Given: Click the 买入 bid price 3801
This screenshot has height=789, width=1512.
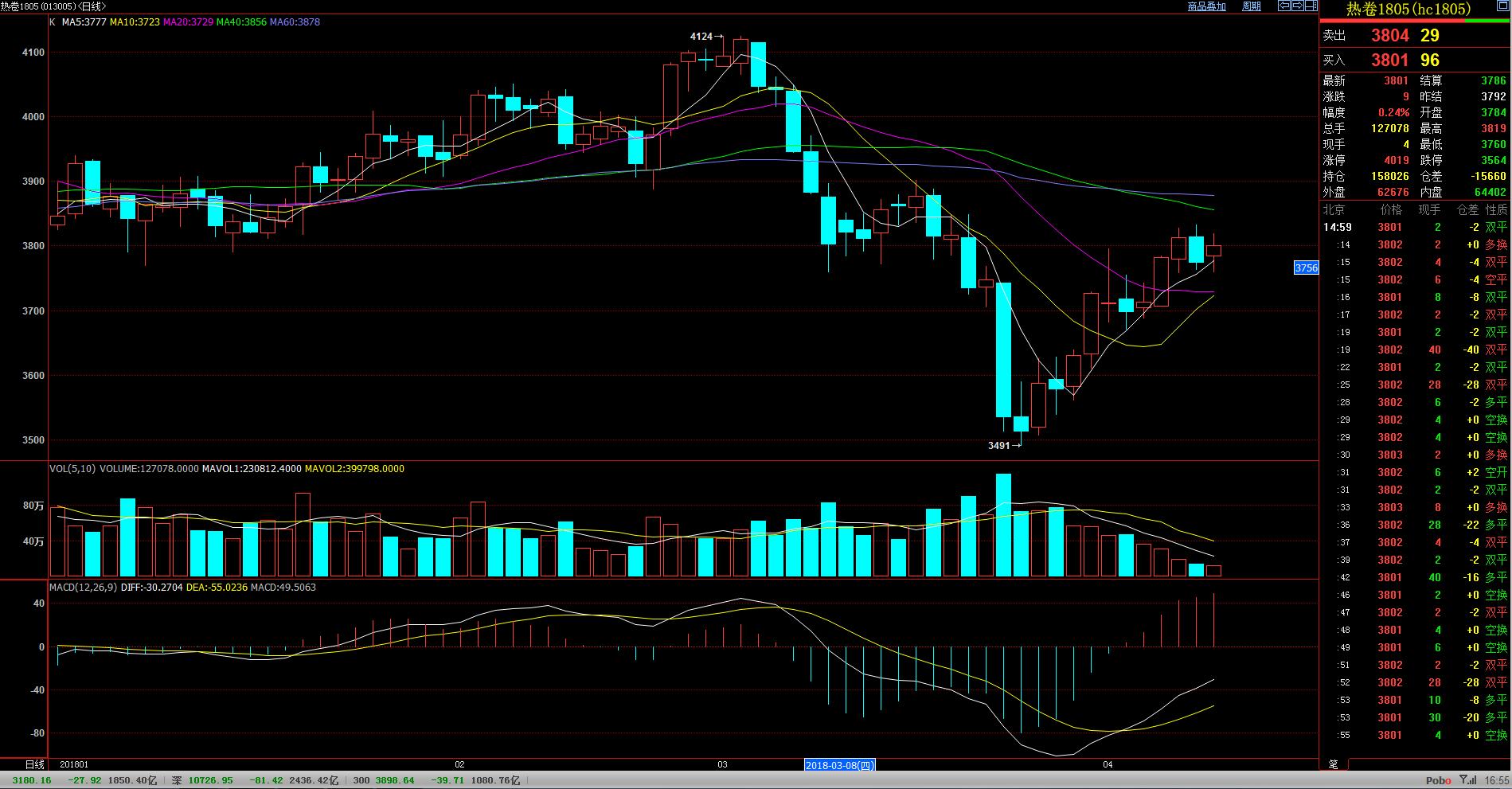Looking at the screenshot, I should [1389, 61].
